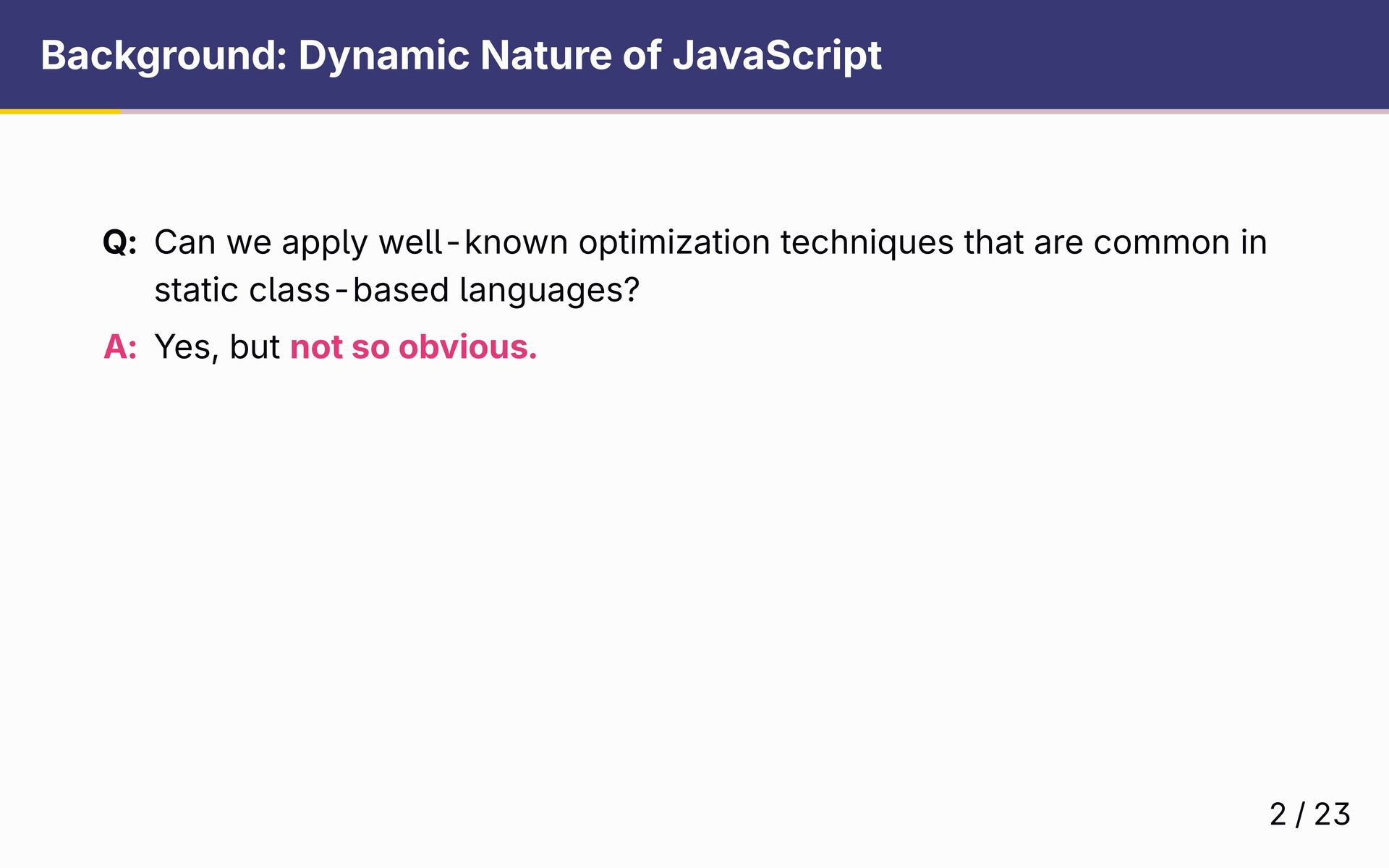Click the line 'static class-based languages?'

click(397, 291)
